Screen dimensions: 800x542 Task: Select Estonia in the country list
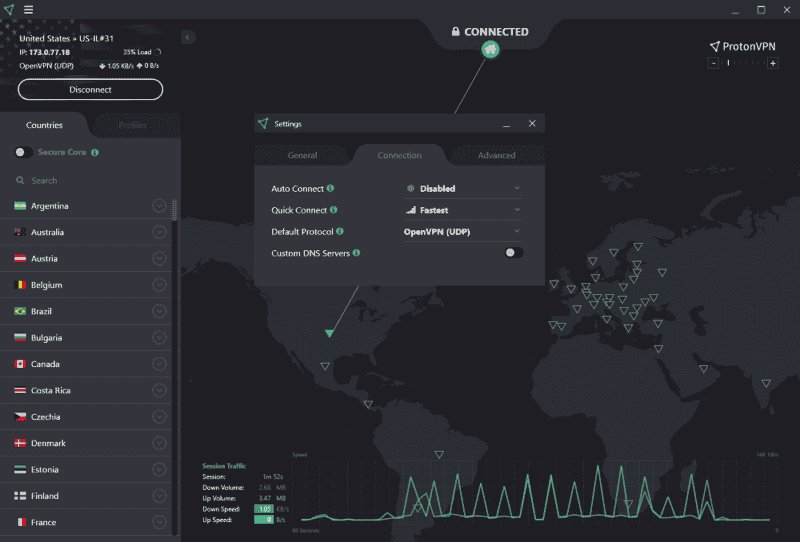(x=86, y=470)
